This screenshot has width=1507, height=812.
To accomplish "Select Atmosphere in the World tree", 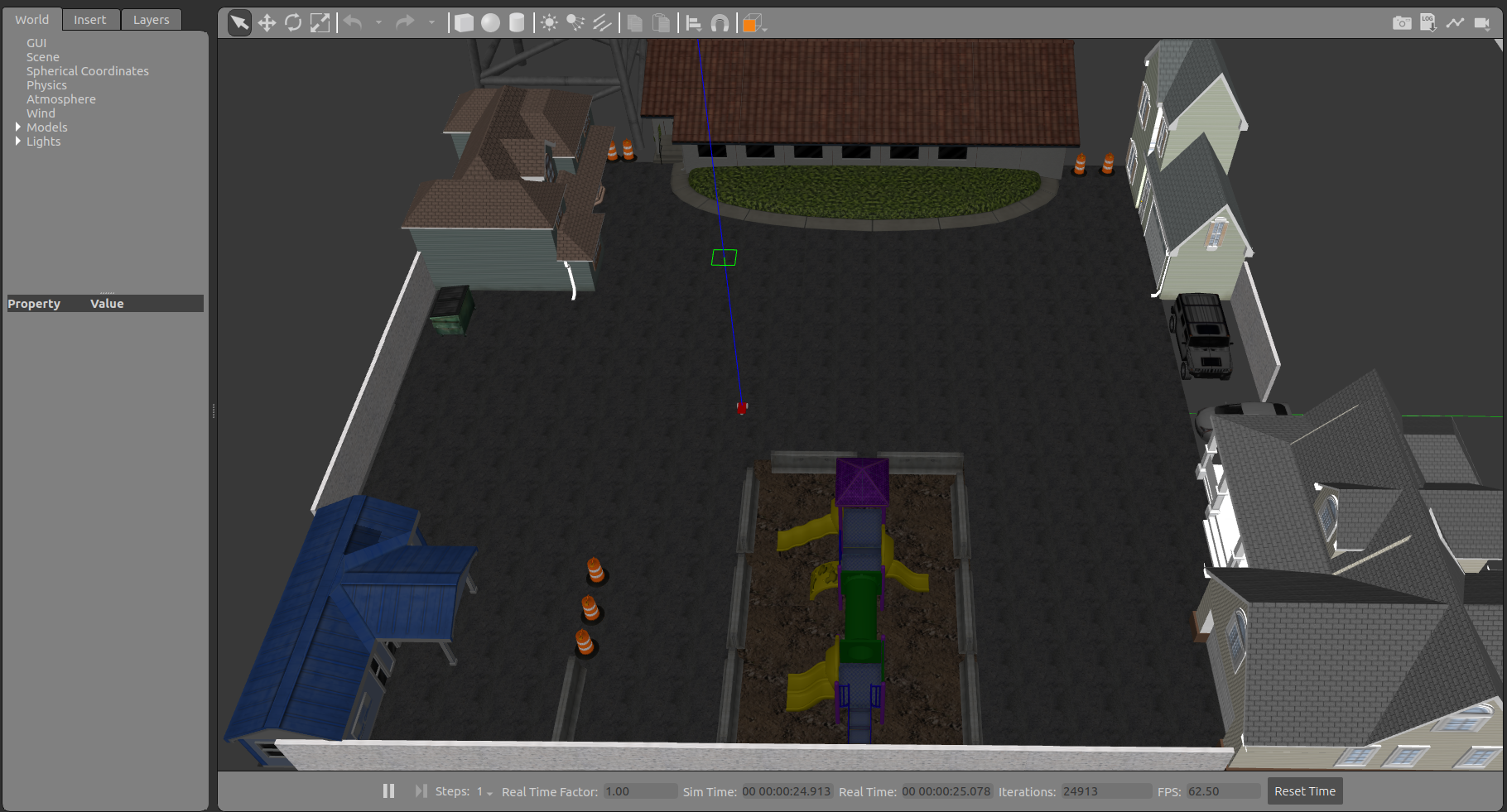I will point(61,99).
